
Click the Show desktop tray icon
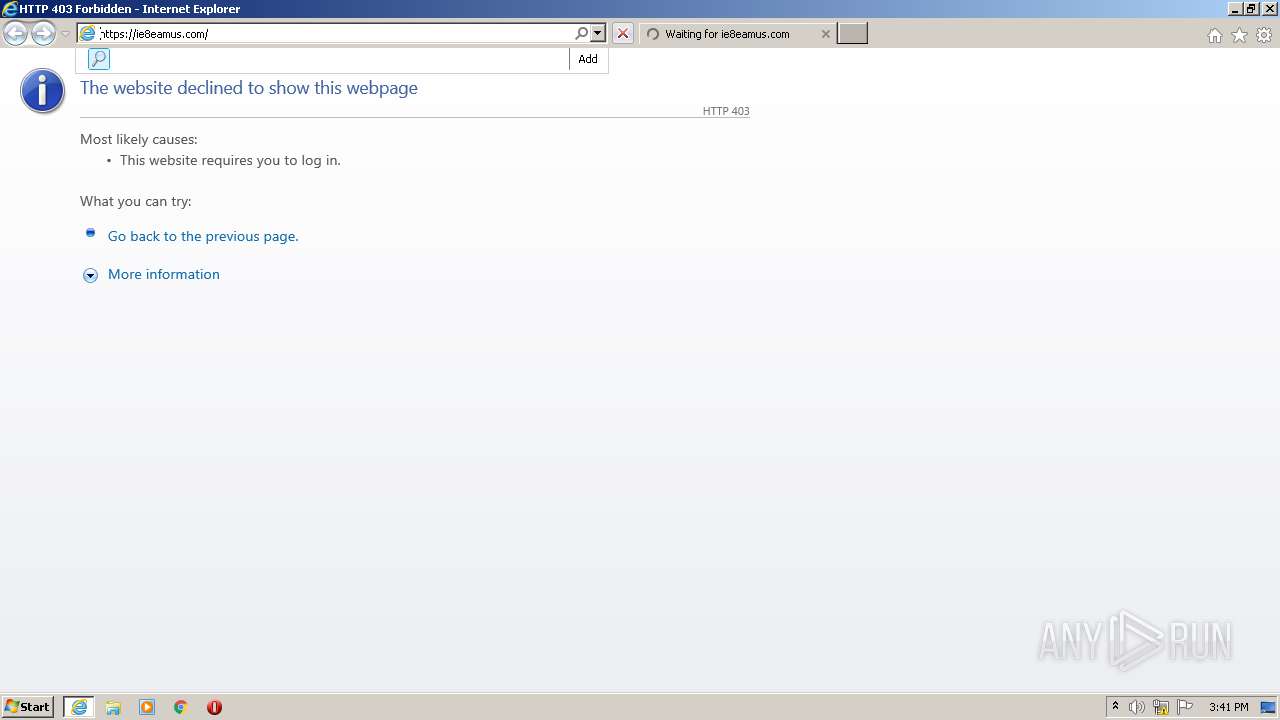click(x=1268, y=707)
